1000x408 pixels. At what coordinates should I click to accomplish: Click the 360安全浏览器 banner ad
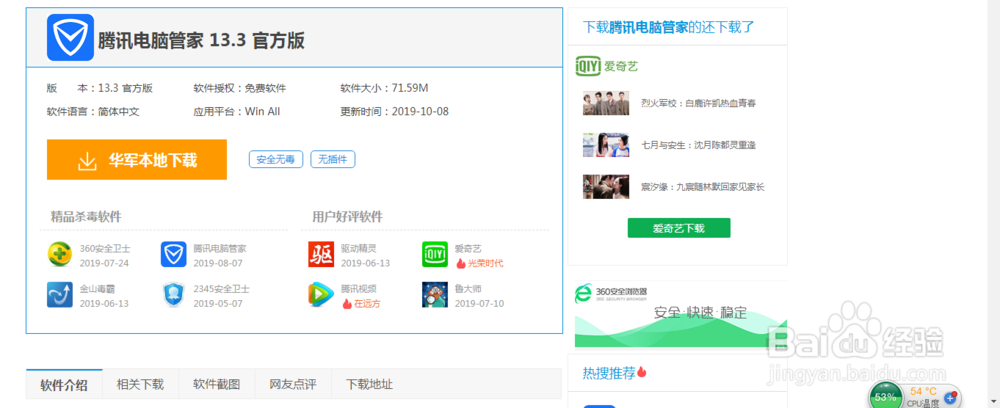[x=680, y=315]
